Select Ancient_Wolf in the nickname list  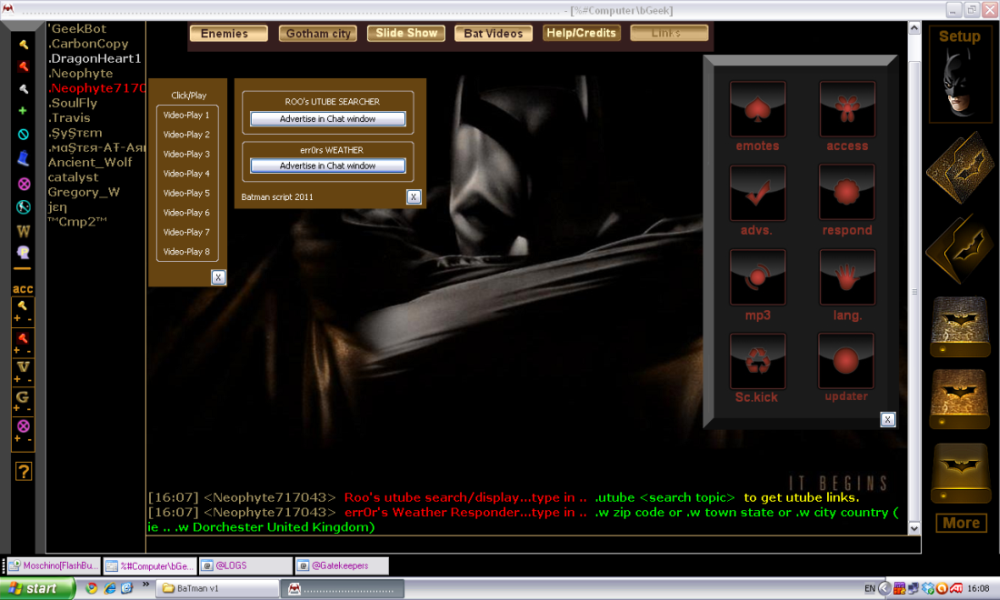(90, 163)
